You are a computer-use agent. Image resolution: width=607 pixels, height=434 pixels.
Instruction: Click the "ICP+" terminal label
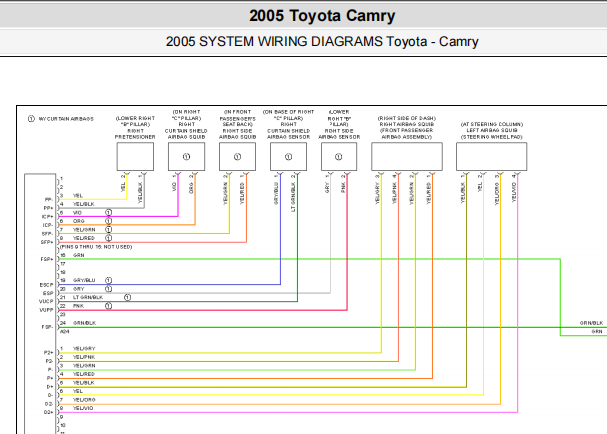[x=47, y=217]
